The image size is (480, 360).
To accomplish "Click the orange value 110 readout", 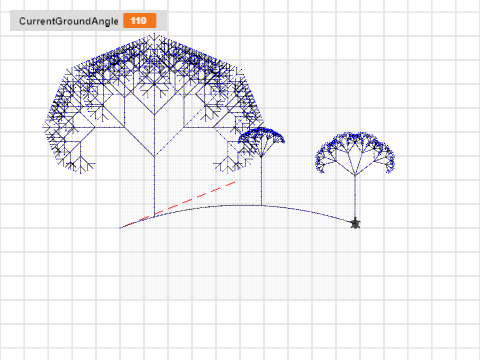I will (139, 21).
